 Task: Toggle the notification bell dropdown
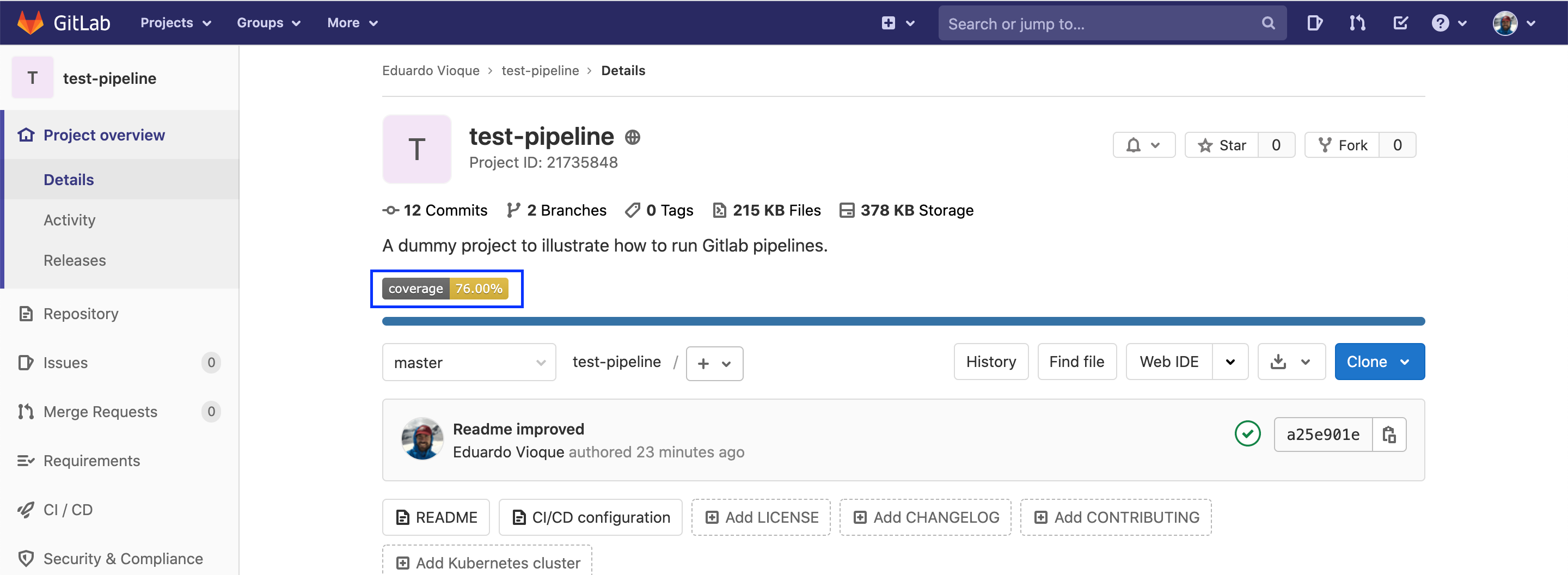1144,145
